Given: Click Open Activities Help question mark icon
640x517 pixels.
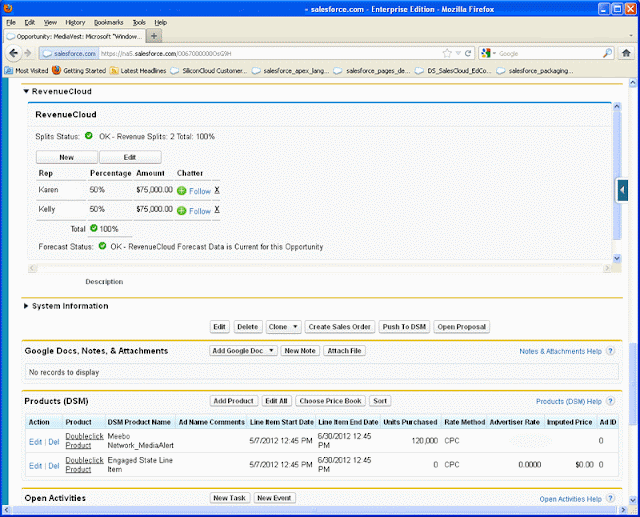Looking at the screenshot, I should (610, 498).
